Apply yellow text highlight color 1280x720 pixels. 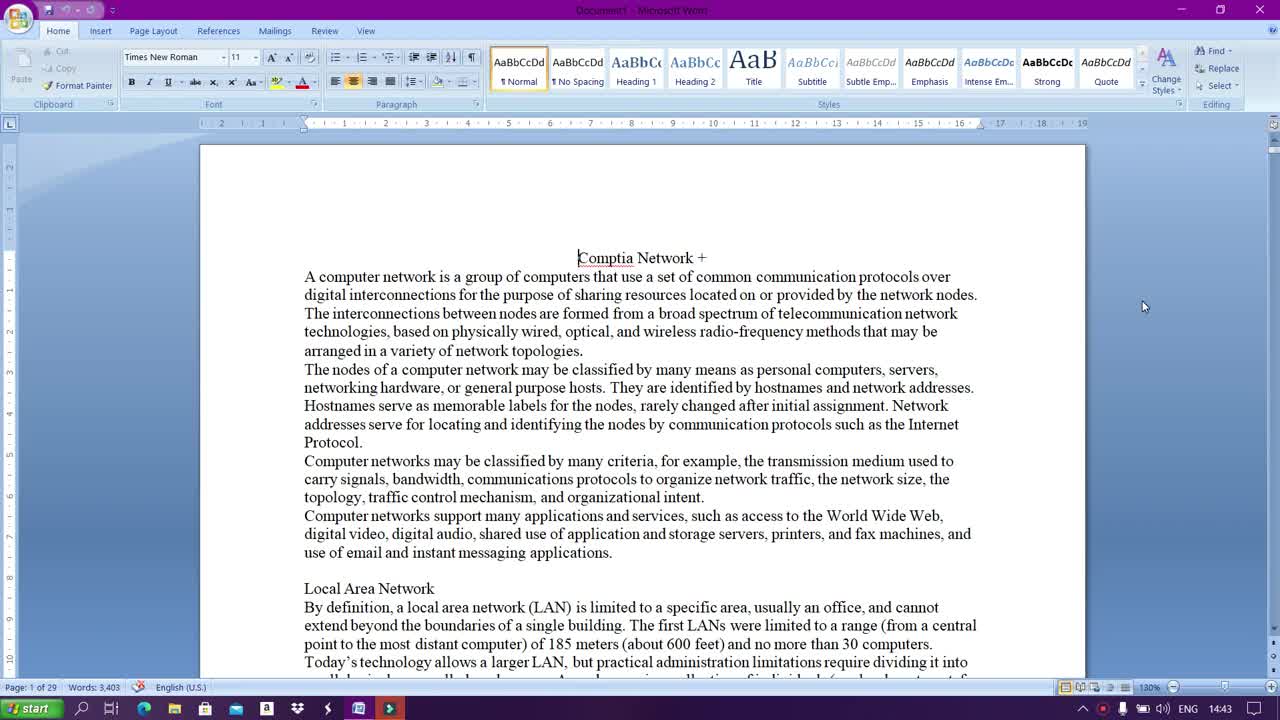(276, 82)
